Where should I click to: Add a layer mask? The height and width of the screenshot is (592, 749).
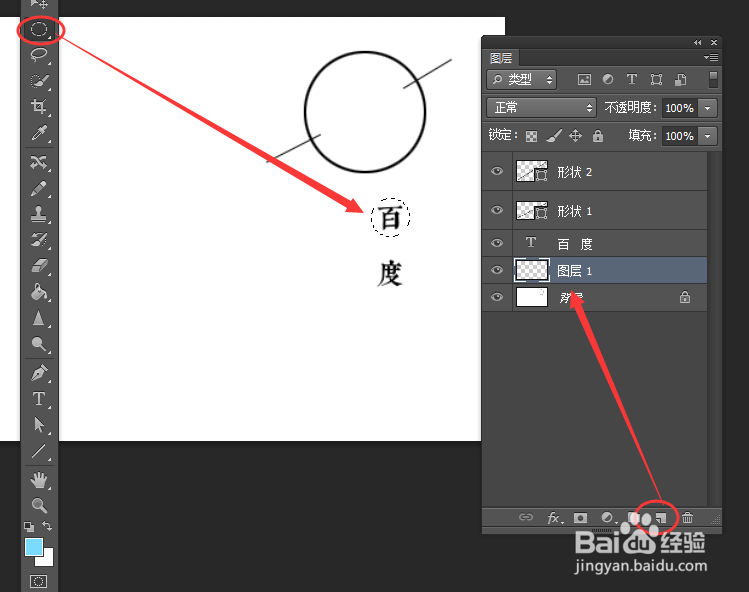(x=580, y=517)
